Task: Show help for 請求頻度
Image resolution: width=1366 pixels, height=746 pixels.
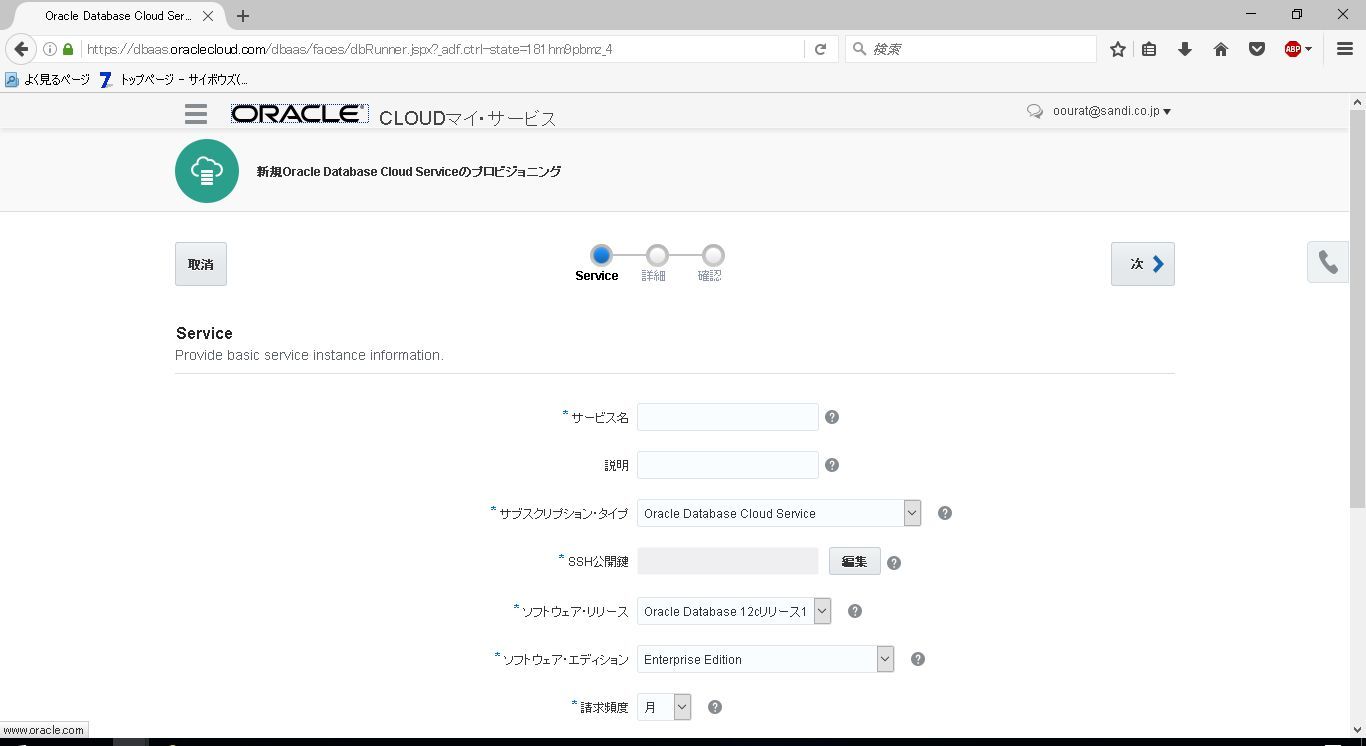Action: point(715,707)
